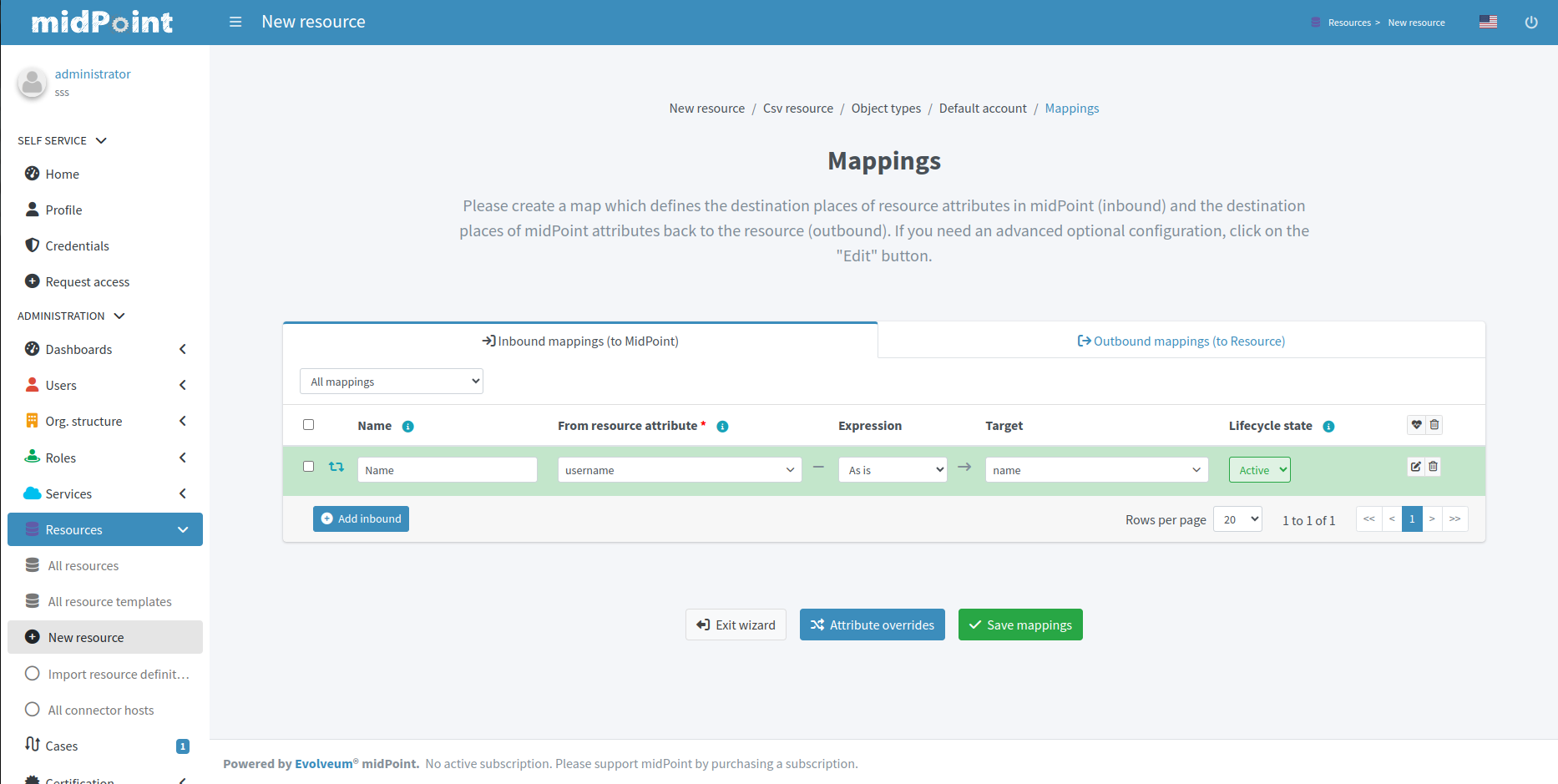Open the US flag language selector
1558x784 pixels.
(x=1488, y=22)
